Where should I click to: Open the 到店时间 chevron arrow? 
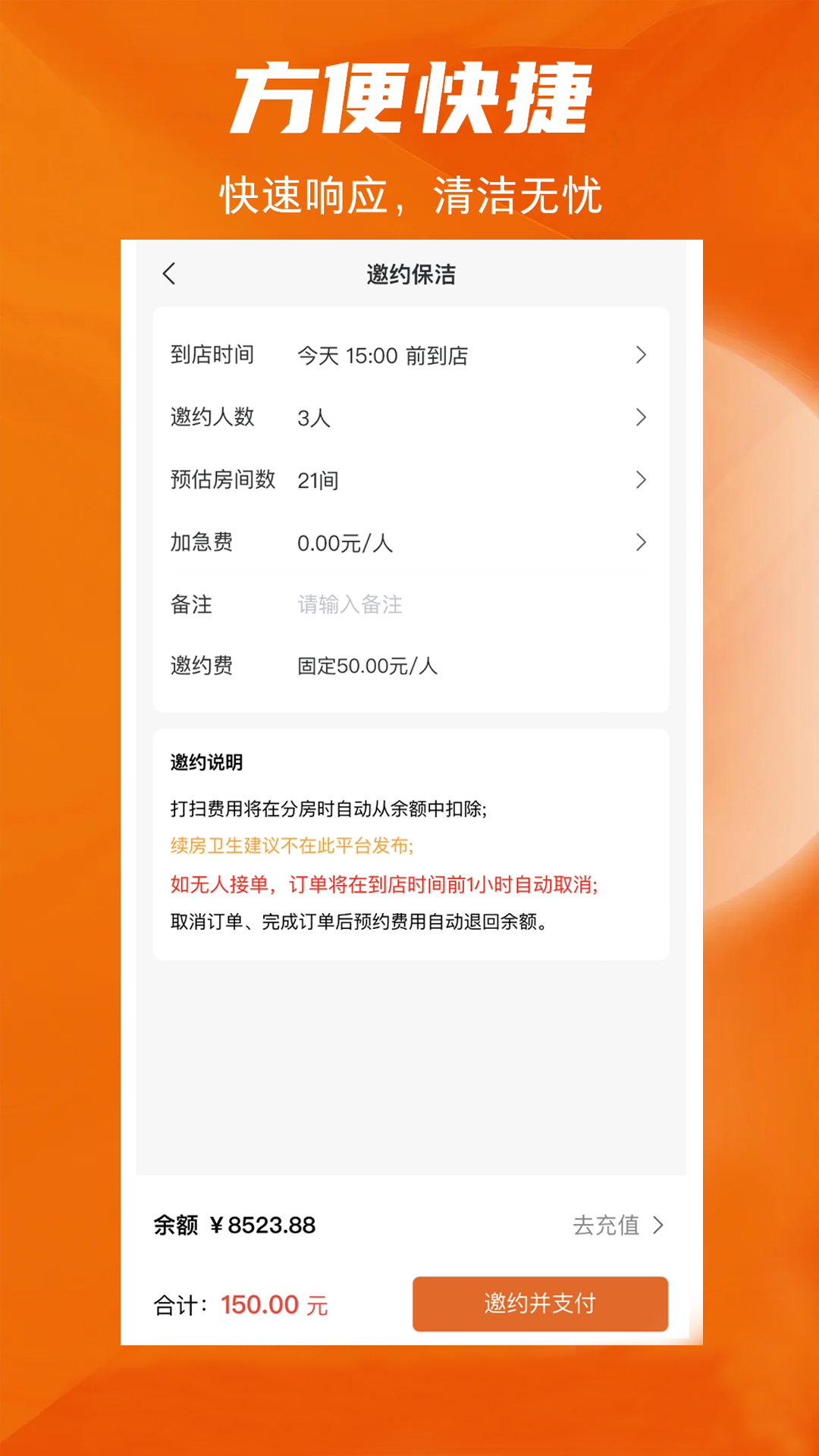click(x=641, y=355)
